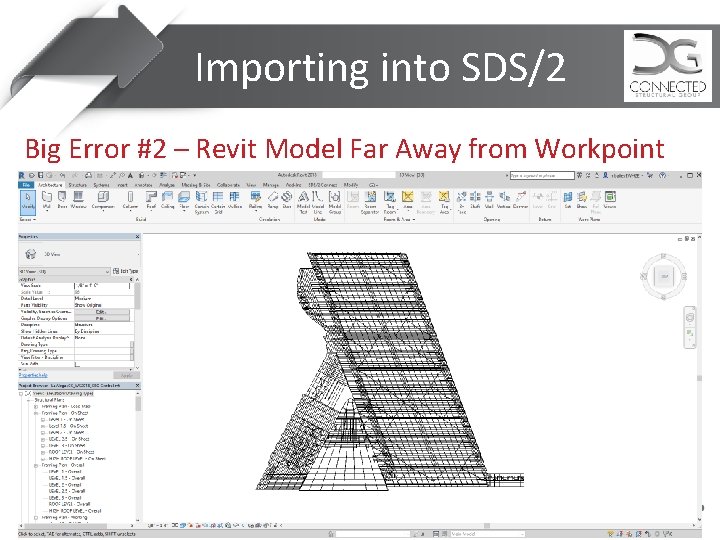The height and width of the screenshot is (540, 720).
Task: Choose the Curtain System tool
Action: [x=201, y=202]
